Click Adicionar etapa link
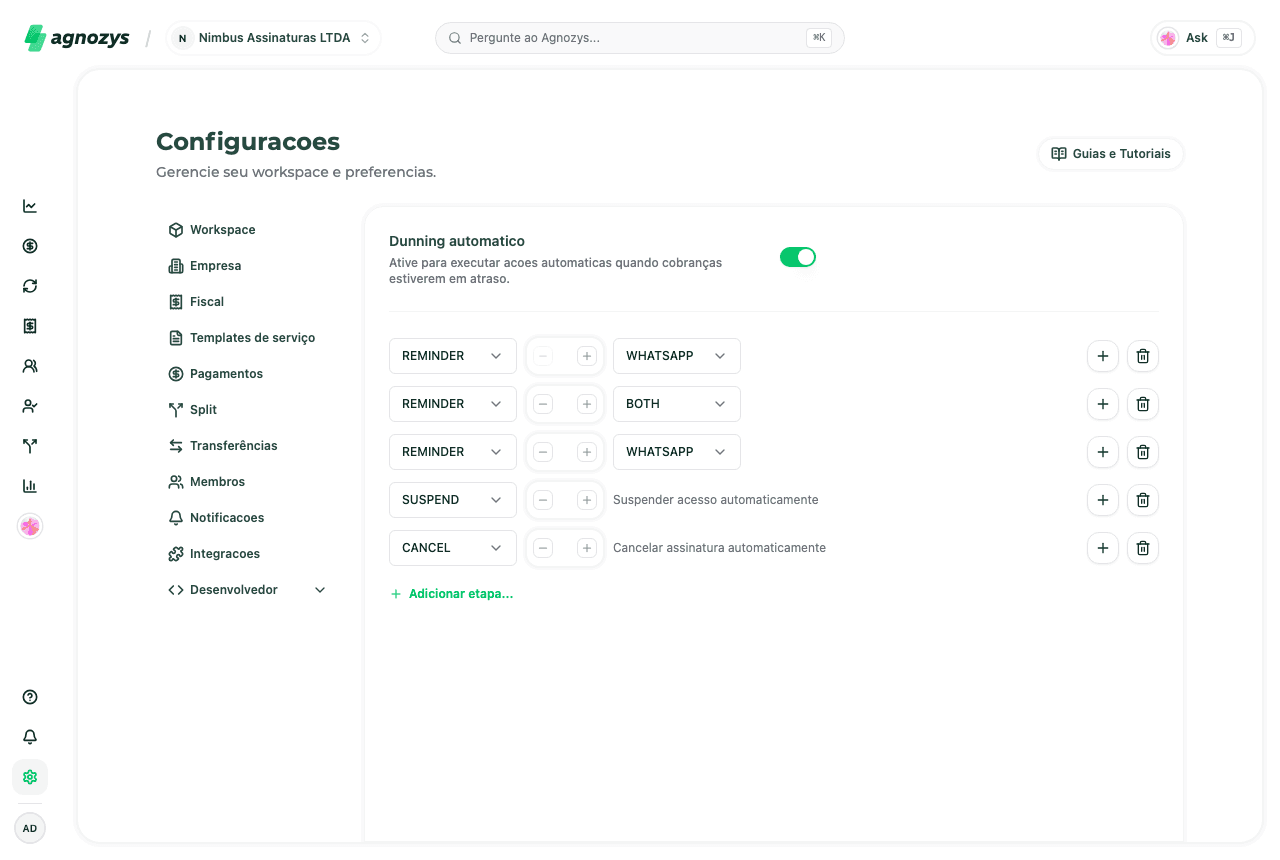 coord(451,594)
